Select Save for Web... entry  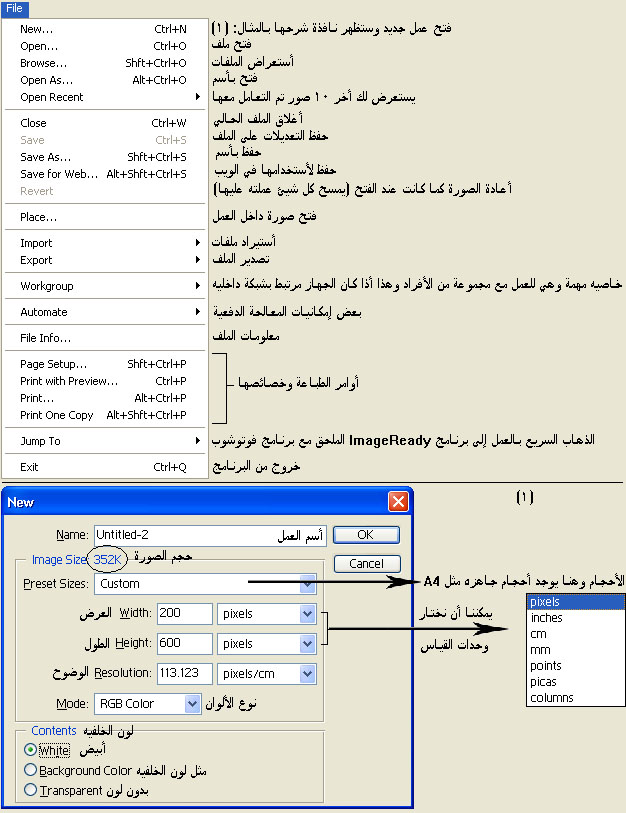pos(104,174)
